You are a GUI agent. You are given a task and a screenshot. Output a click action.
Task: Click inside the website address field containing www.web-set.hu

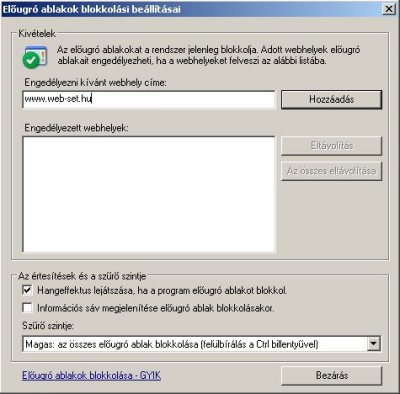coord(149,99)
